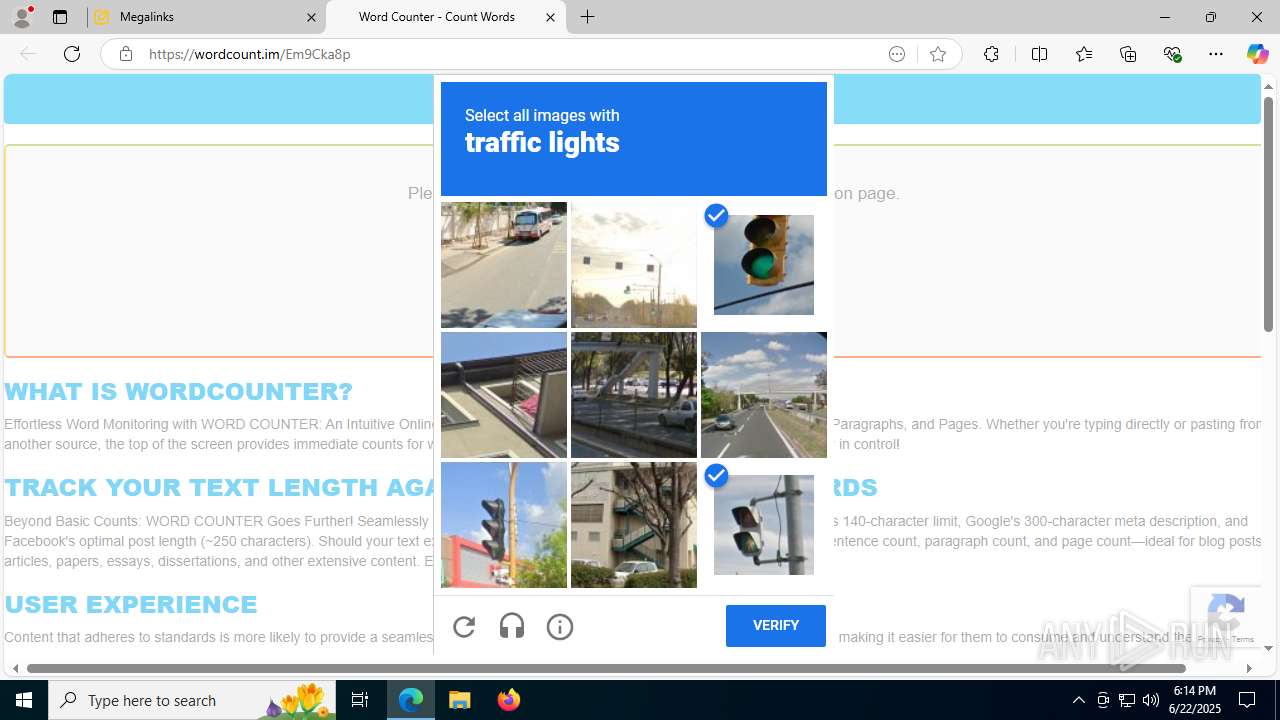Screen dimensions: 1280x720
Task: Refresh the browser page
Action: (72, 54)
